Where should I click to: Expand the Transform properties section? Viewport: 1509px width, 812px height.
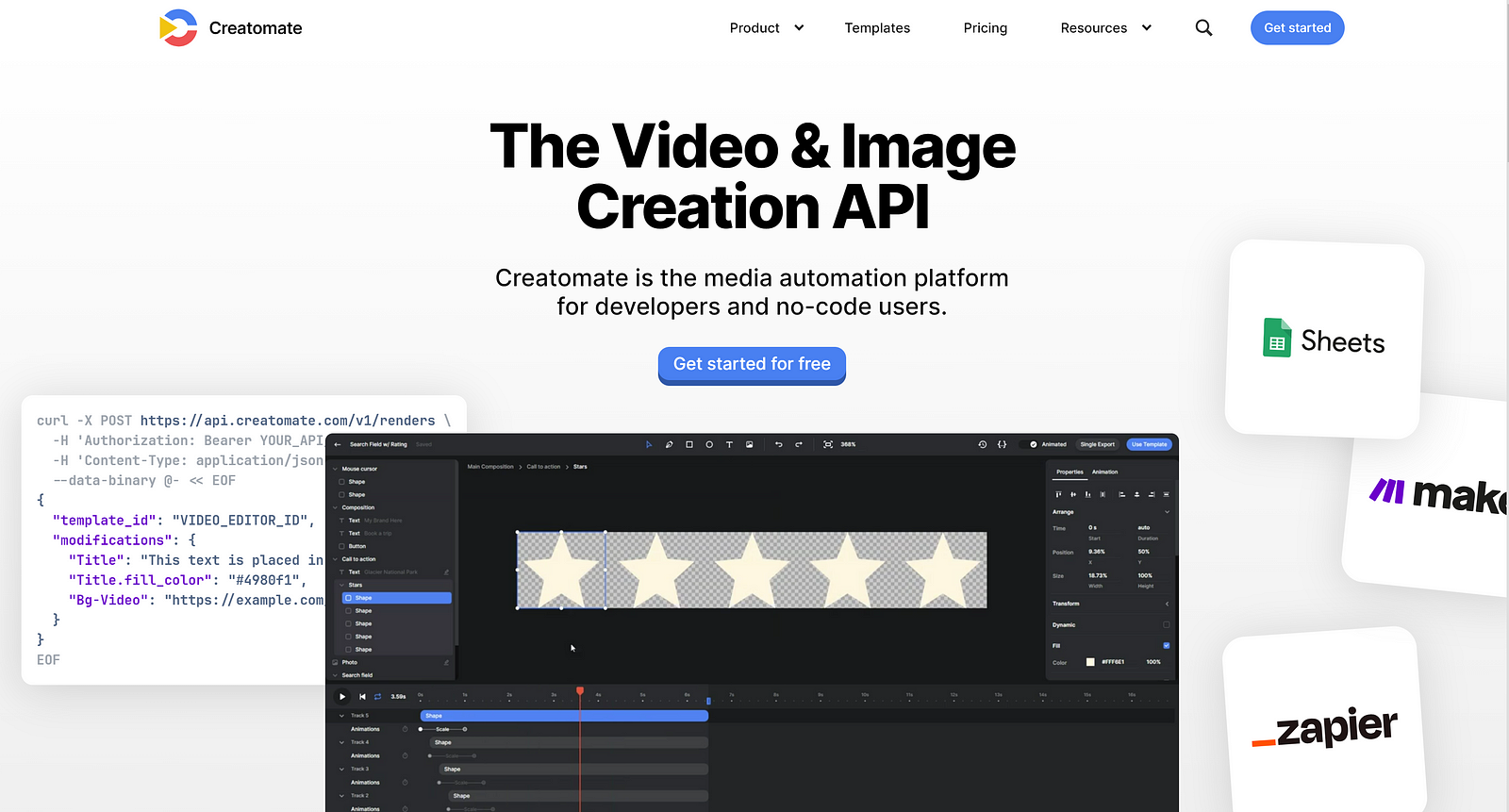pyautogui.click(x=1167, y=604)
